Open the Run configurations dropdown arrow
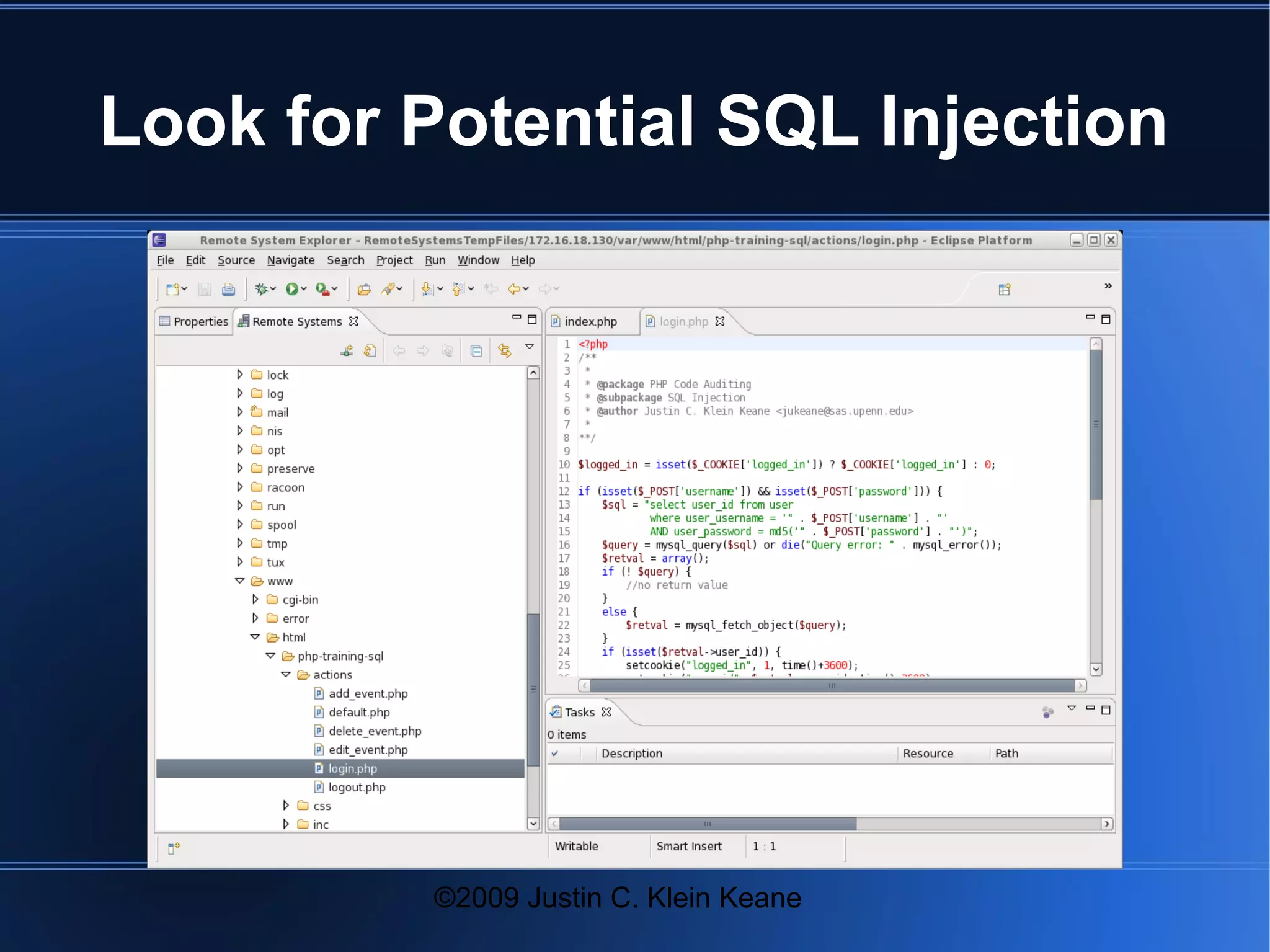This screenshot has height=952, width=1270. point(303,289)
